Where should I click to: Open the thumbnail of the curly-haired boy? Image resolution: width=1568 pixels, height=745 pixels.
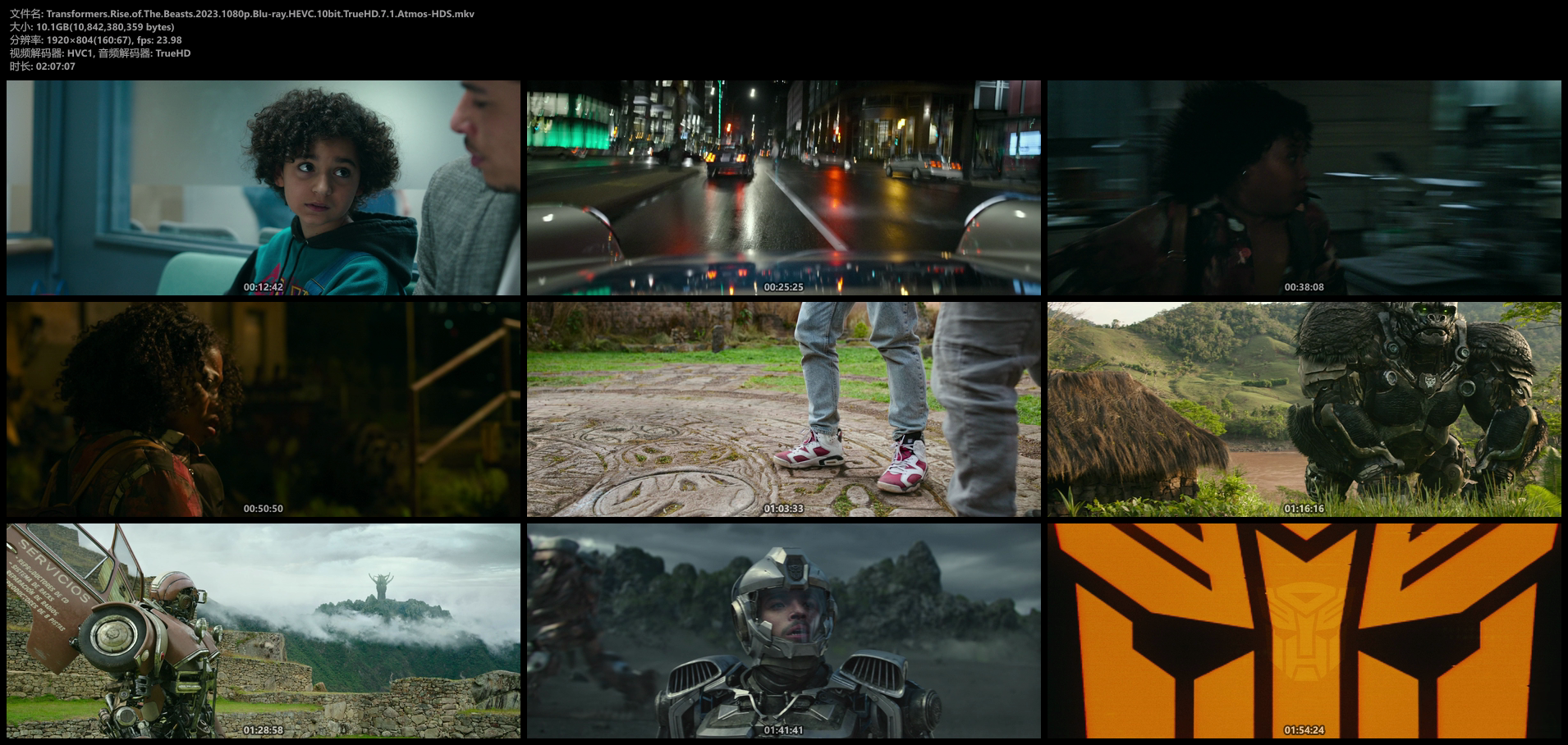click(x=263, y=187)
